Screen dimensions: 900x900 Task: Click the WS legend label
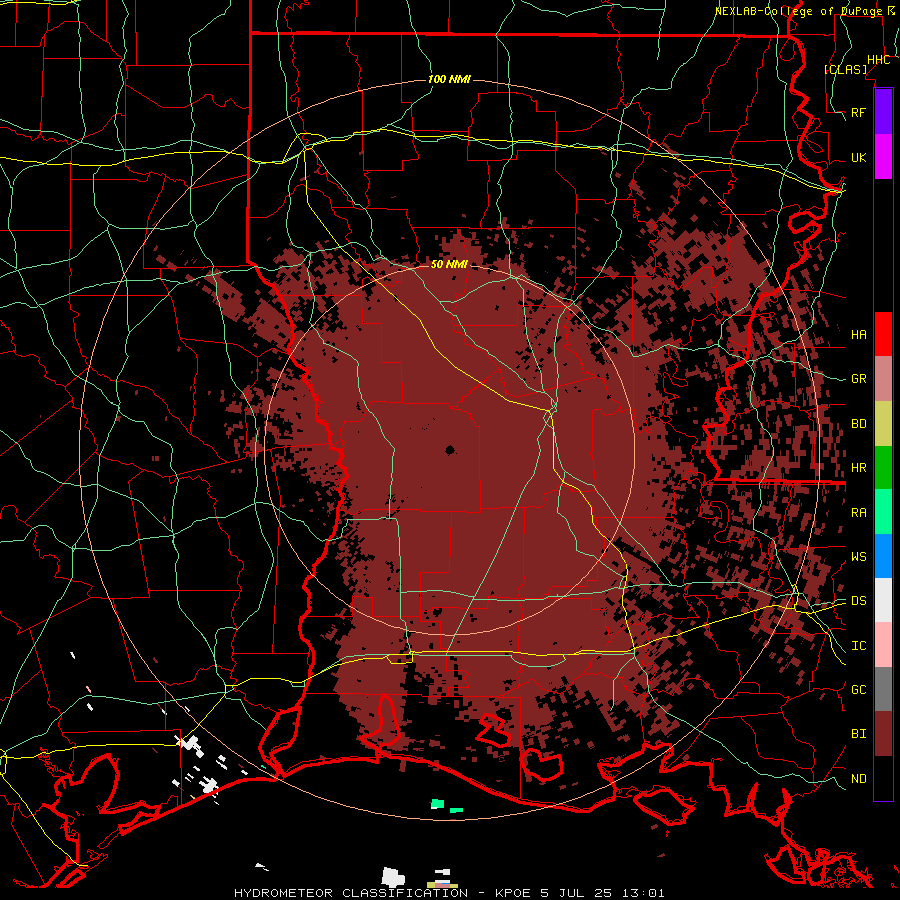coord(859,556)
